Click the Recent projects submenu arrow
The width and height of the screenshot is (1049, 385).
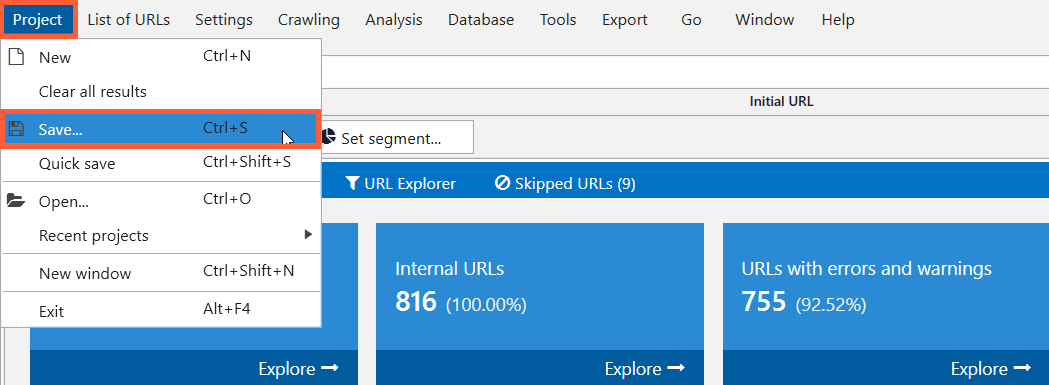click(308, 234)
